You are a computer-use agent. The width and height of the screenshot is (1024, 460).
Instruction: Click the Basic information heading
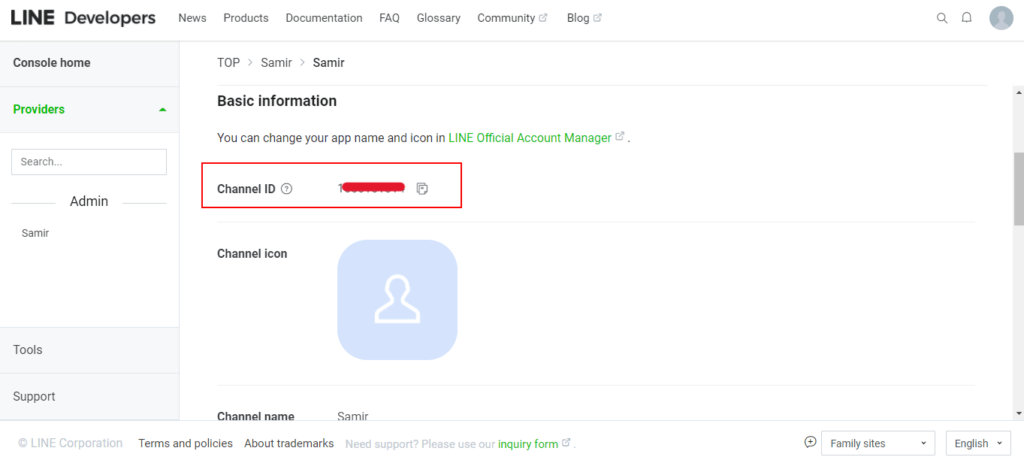[x=277, y=101]
